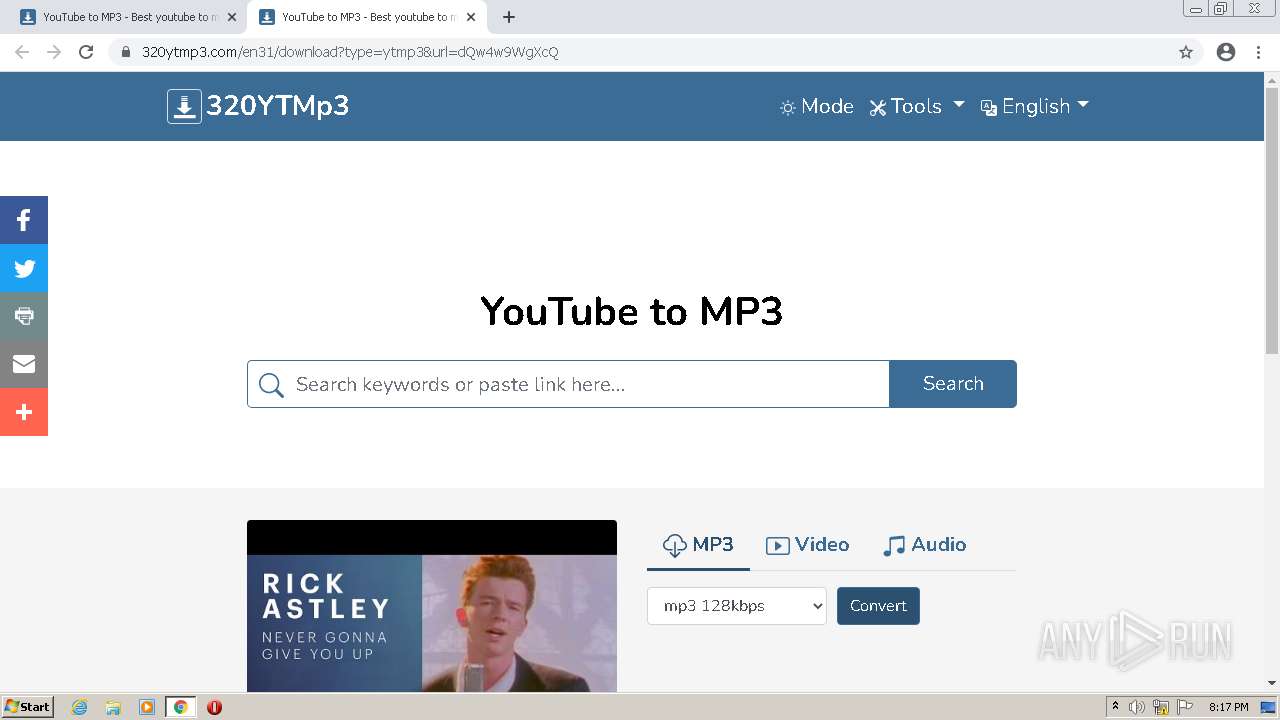Launch Internet Explorer from taskbar

click(79, 707)
